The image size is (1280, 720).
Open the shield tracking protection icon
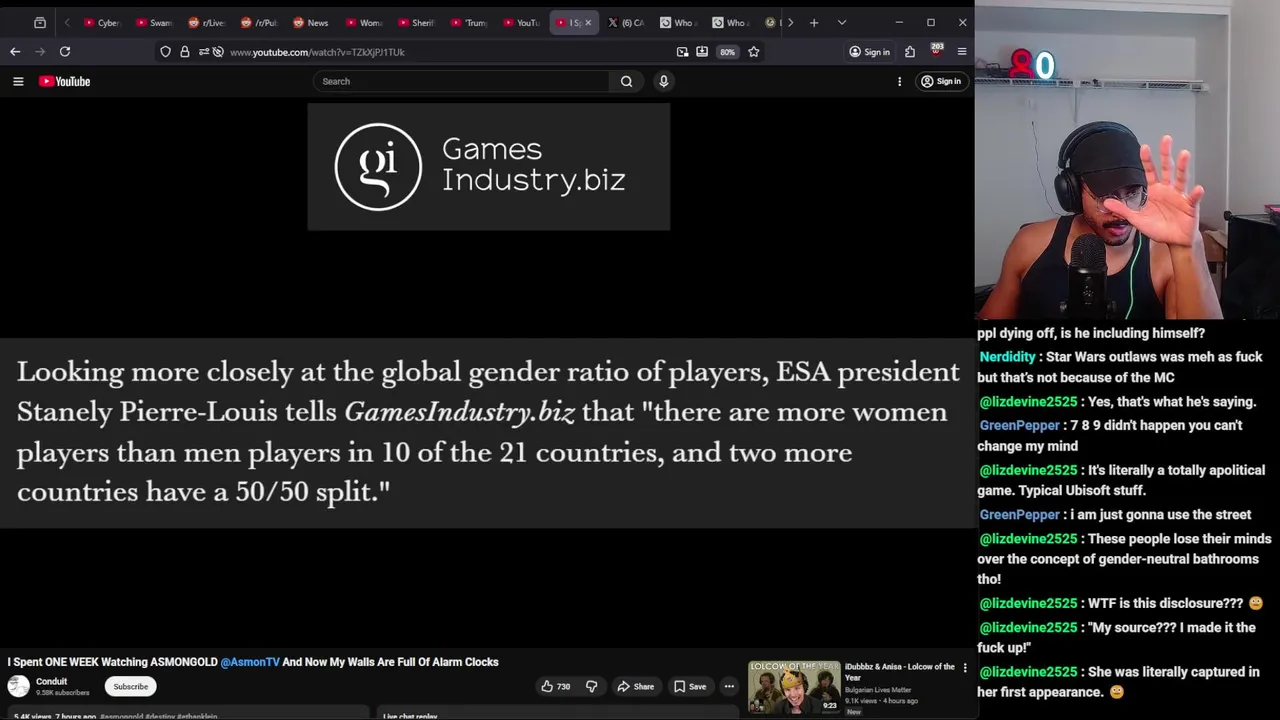tap(166, 52)
